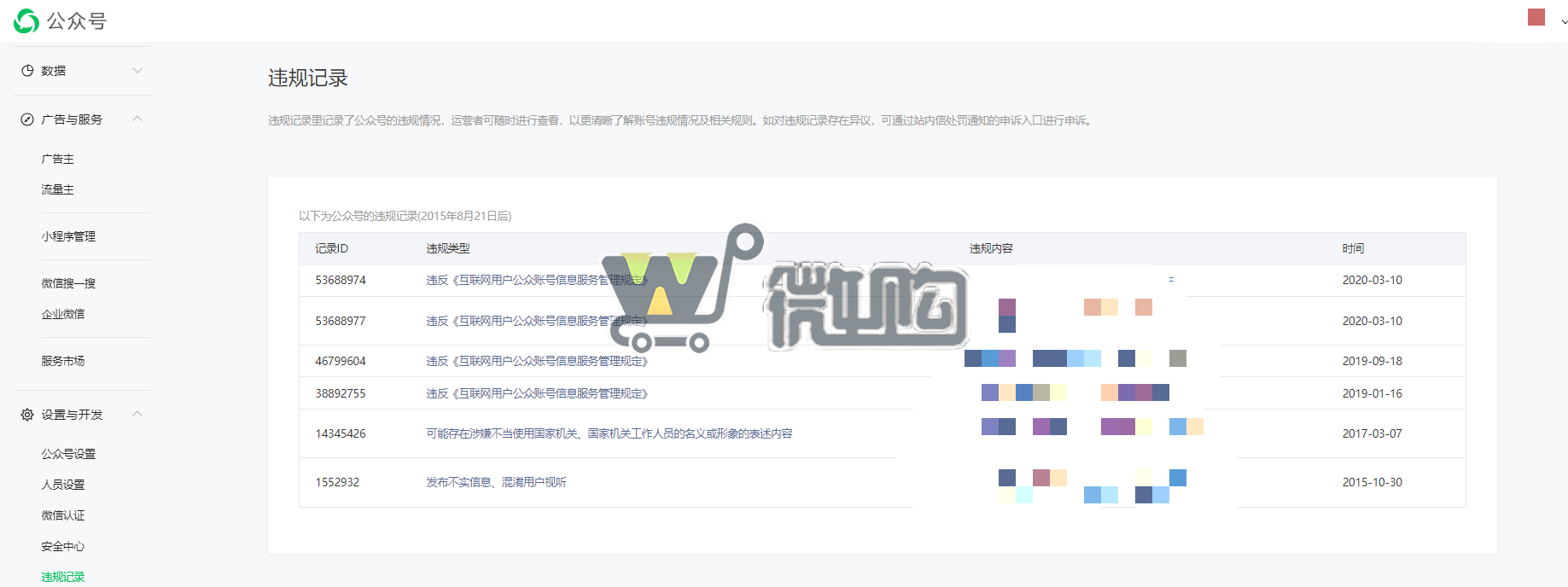Select 违规记录 in the sidebar

[63, 577]
